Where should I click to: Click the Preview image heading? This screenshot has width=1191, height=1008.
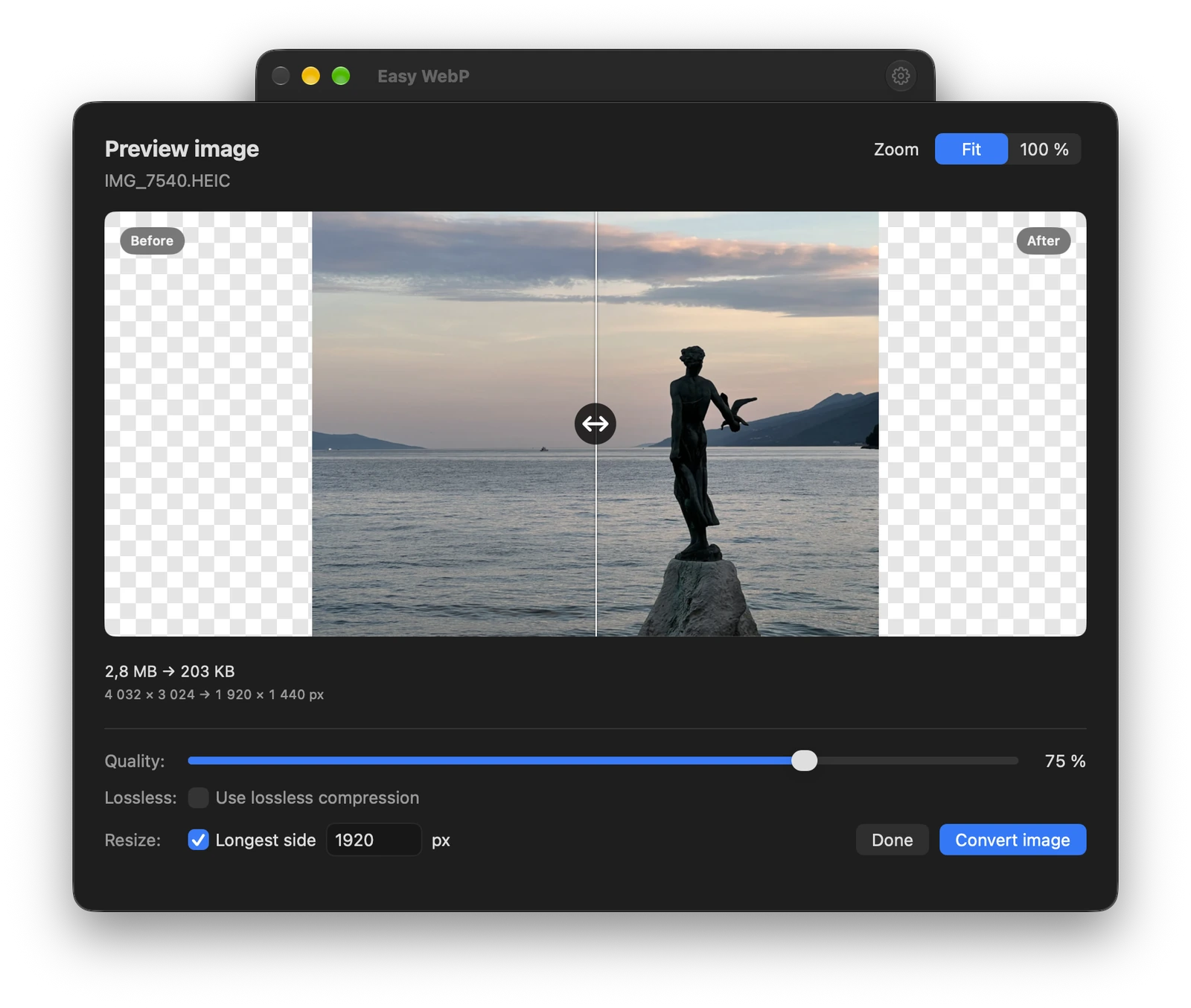coord(182,149)
